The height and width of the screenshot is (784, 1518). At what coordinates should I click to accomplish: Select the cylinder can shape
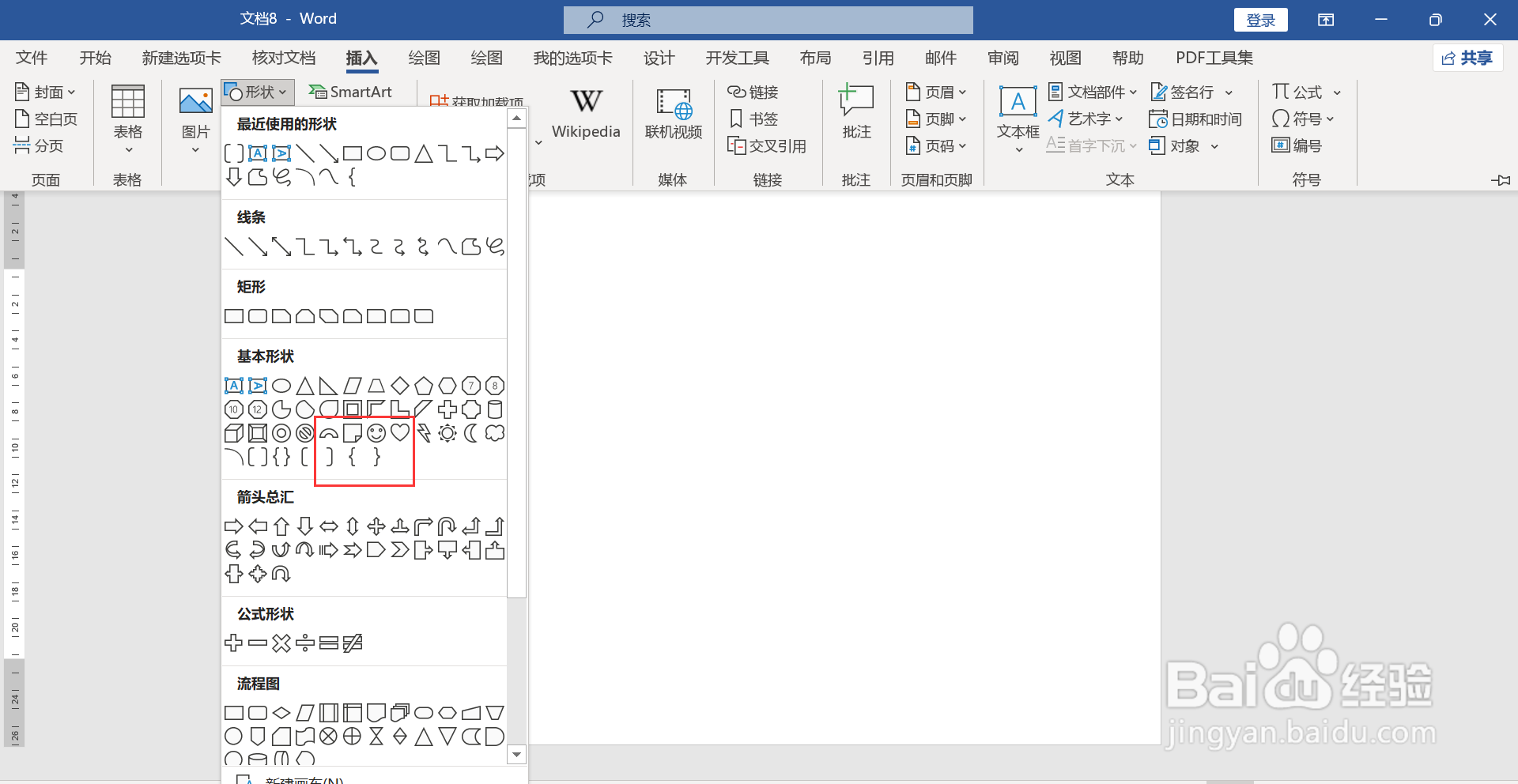click(495, 409)
